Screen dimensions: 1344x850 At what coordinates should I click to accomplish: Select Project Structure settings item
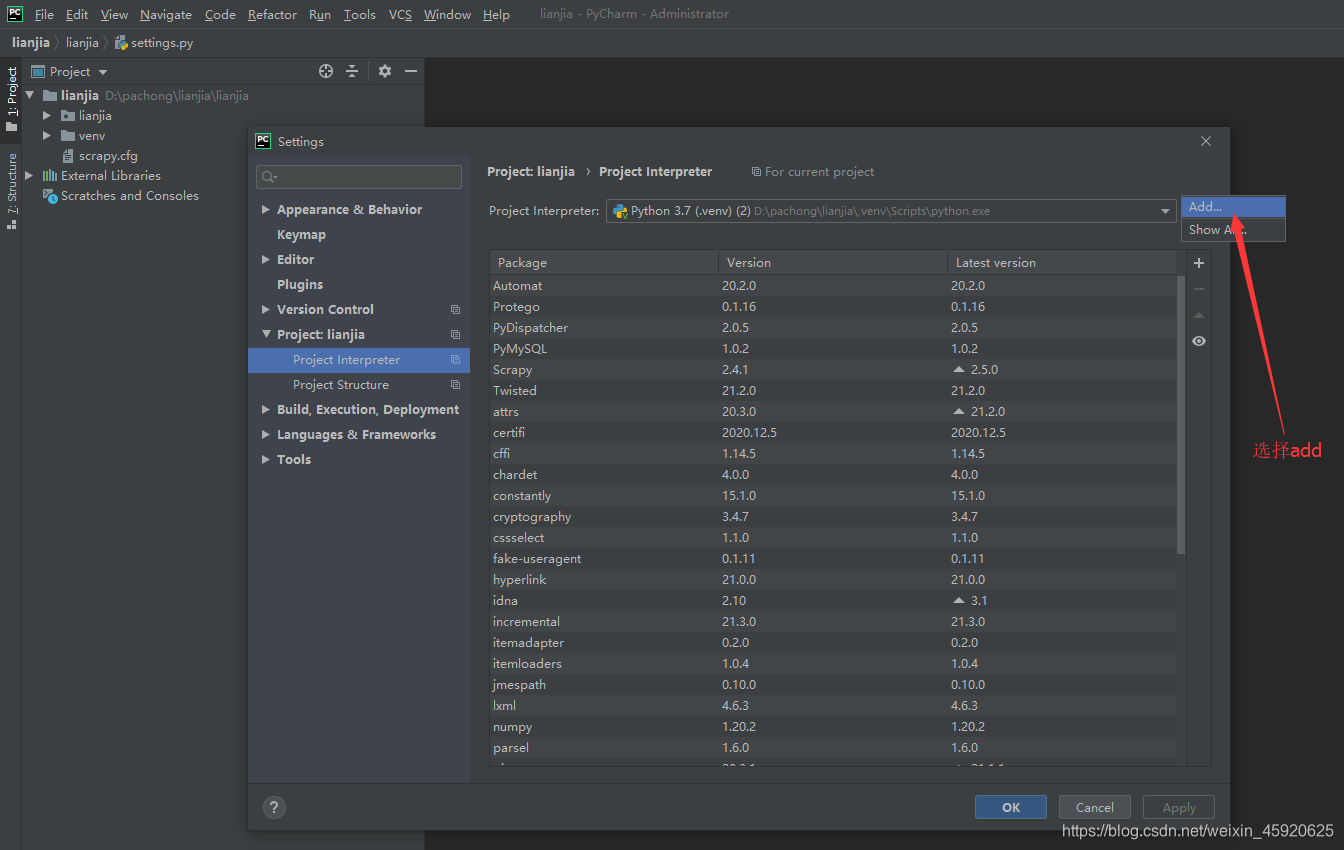coord(341,385)
